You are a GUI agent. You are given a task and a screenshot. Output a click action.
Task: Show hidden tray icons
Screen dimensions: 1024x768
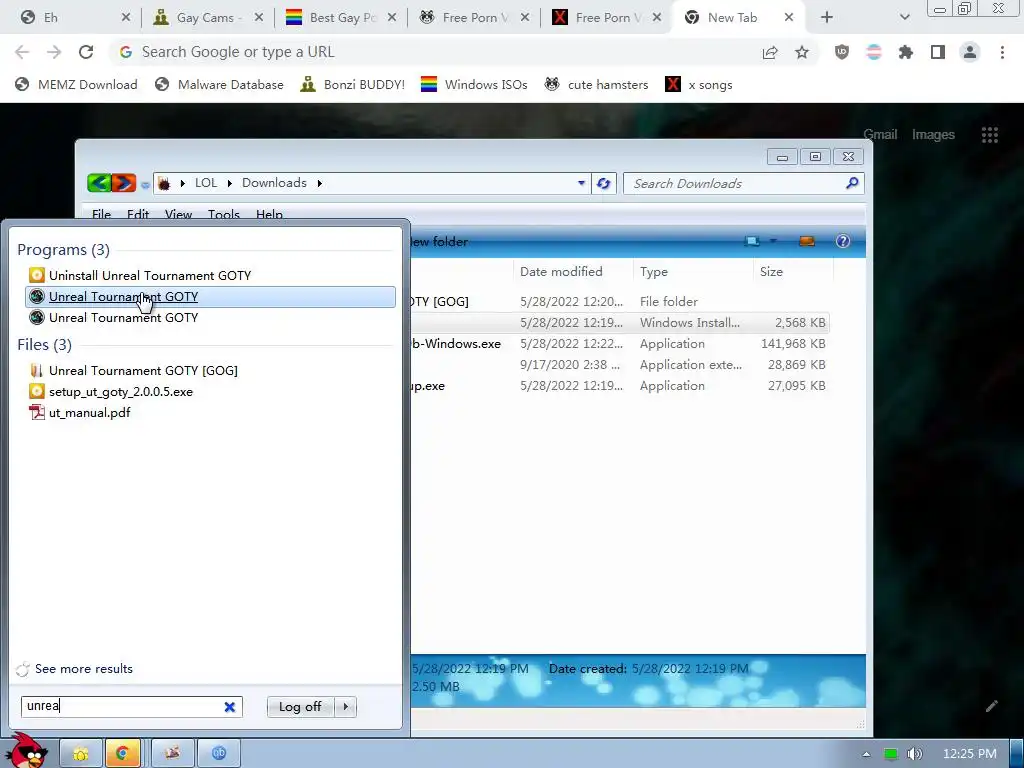coord(866,754)
